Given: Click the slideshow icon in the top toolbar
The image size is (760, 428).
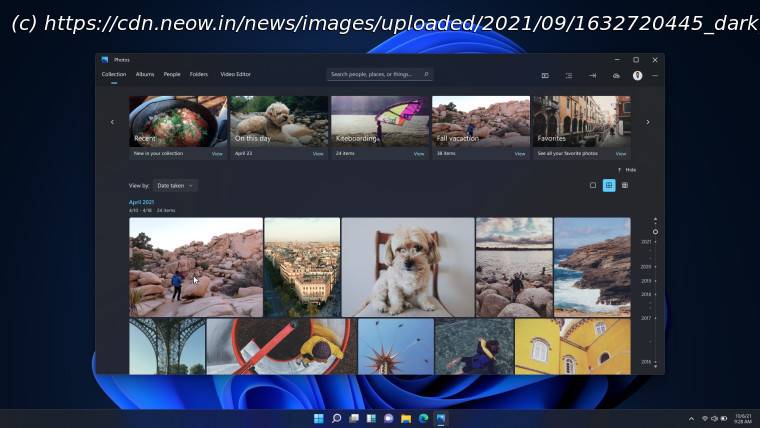Looking at the screenshot, I should point(545,75).
